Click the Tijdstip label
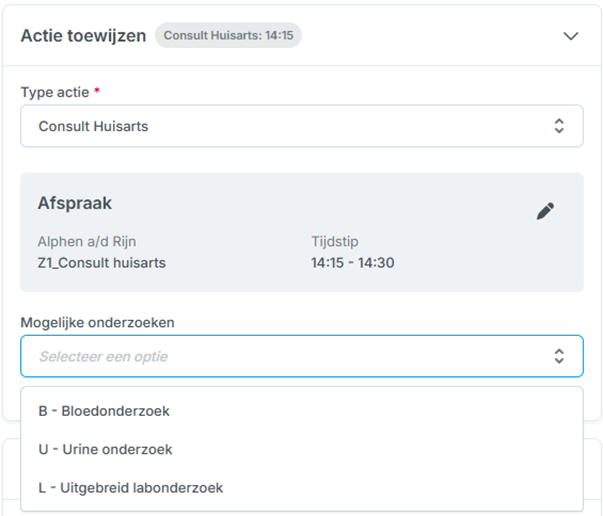Screen dimensions: 603x516 (x=335, y=242)
